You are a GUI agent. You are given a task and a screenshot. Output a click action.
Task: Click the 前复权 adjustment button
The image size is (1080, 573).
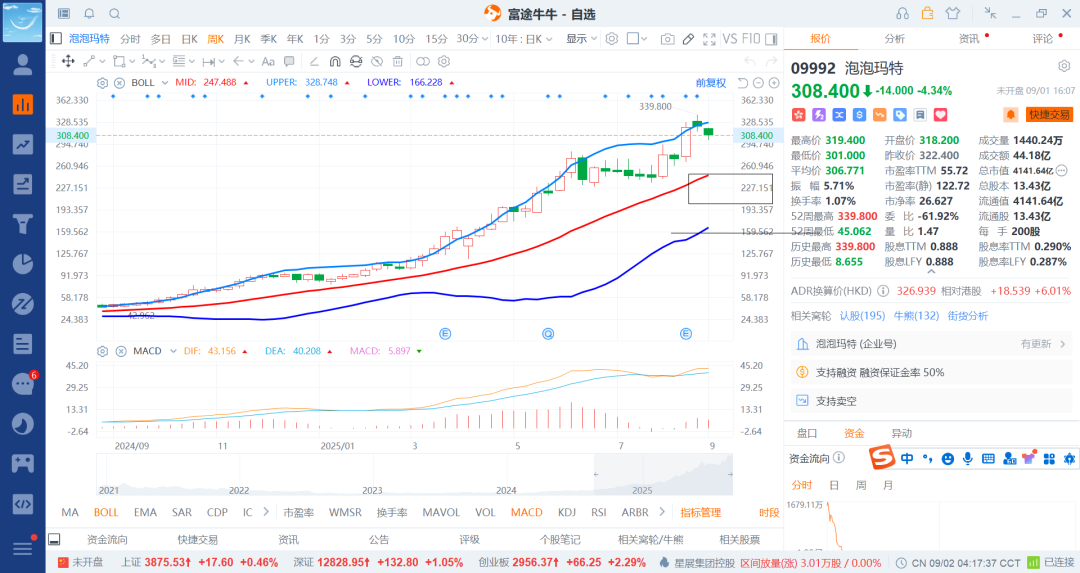click(711, 83)
